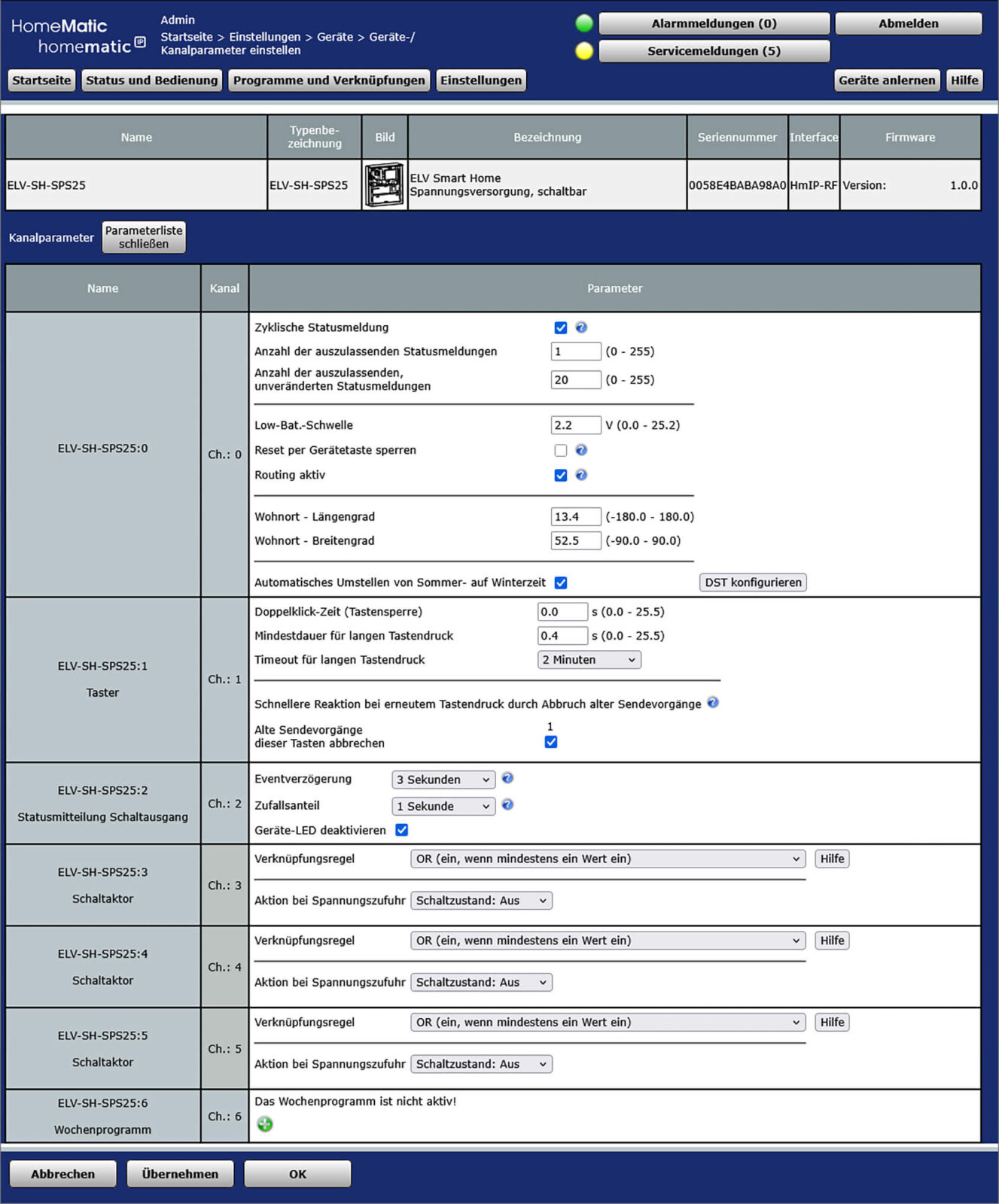Open Timeout für langen Tastendruck dropdown
Image resolution: width=999 pixels, height=1204 pixels.
[x=589, y=660]
